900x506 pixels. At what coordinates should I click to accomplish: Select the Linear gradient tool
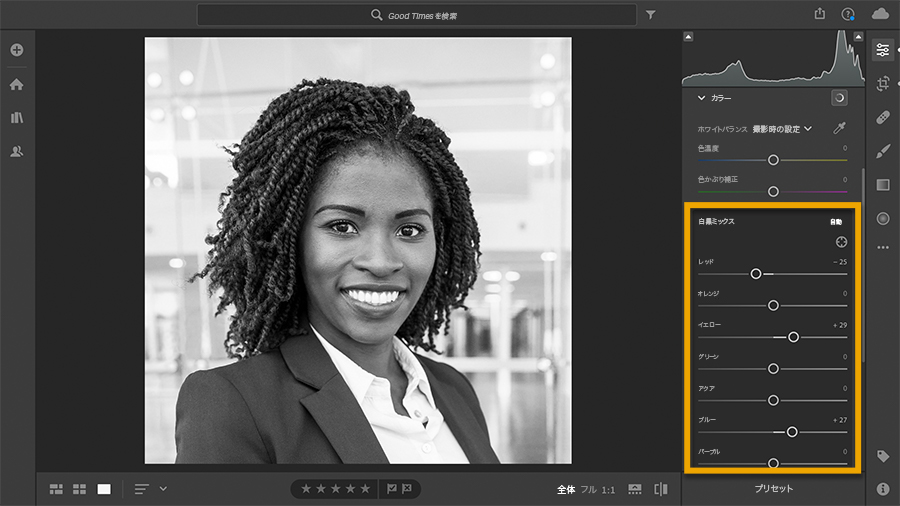[x=883, y=185]
